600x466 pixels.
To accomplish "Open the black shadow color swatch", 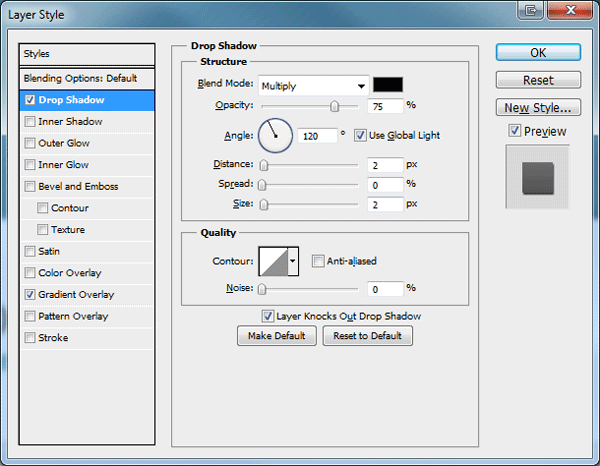I will [x=388, y=85].
